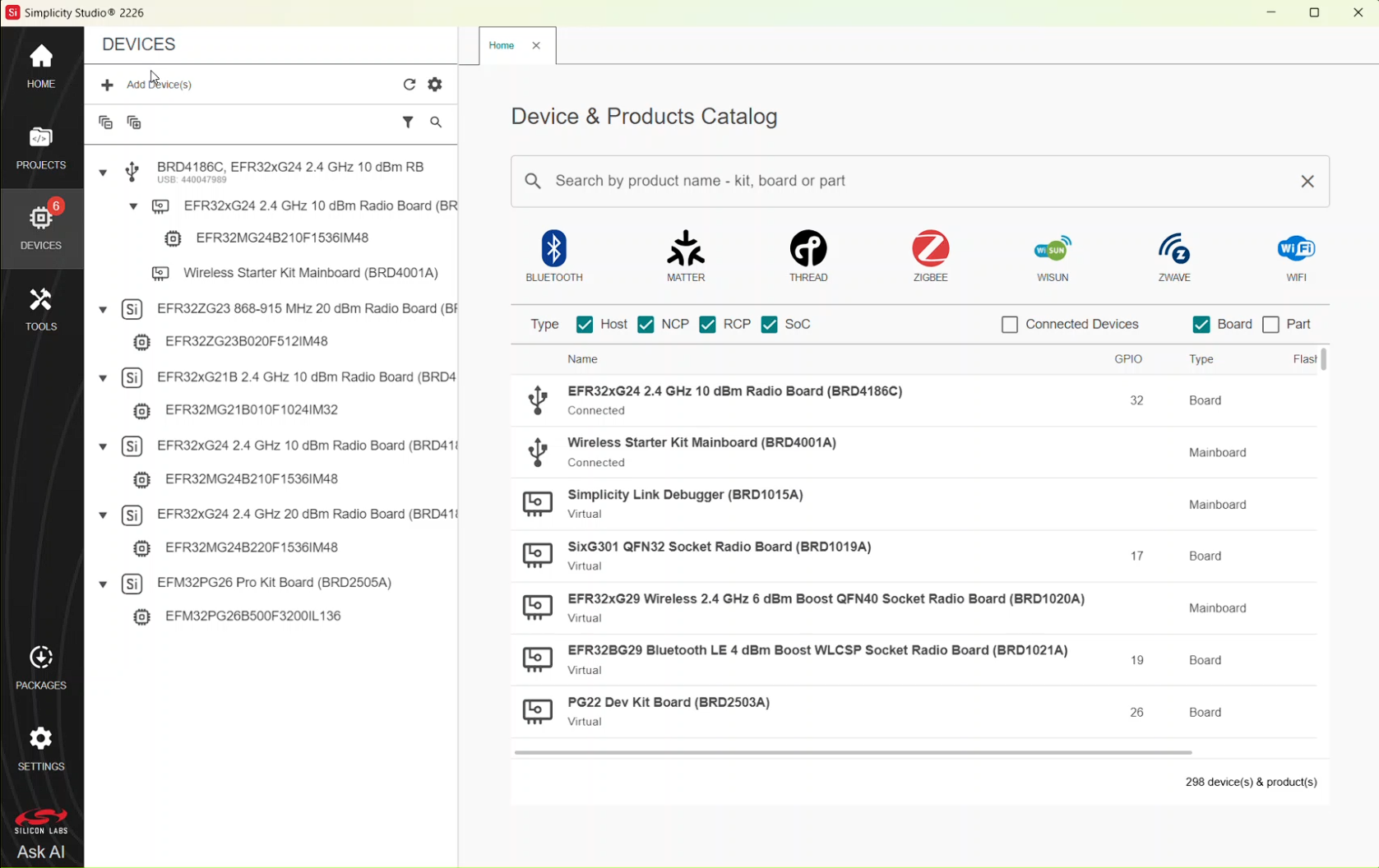Switch to the Home tab
Image resolution: width=1379 pixels, height=868 pixels.
click(x=502, y=46)
